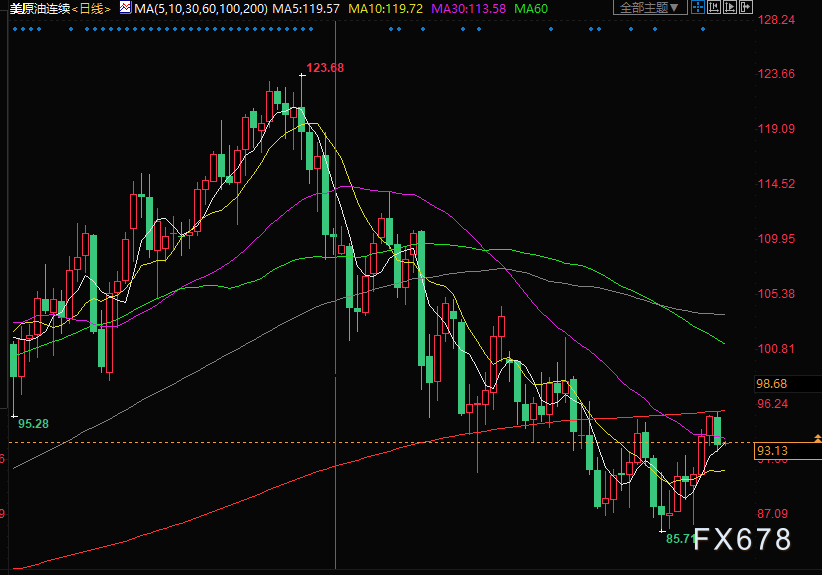Click the 日线 daily period label
The height and width of the screenshot is (575, 822).
[x=91, y=9]
